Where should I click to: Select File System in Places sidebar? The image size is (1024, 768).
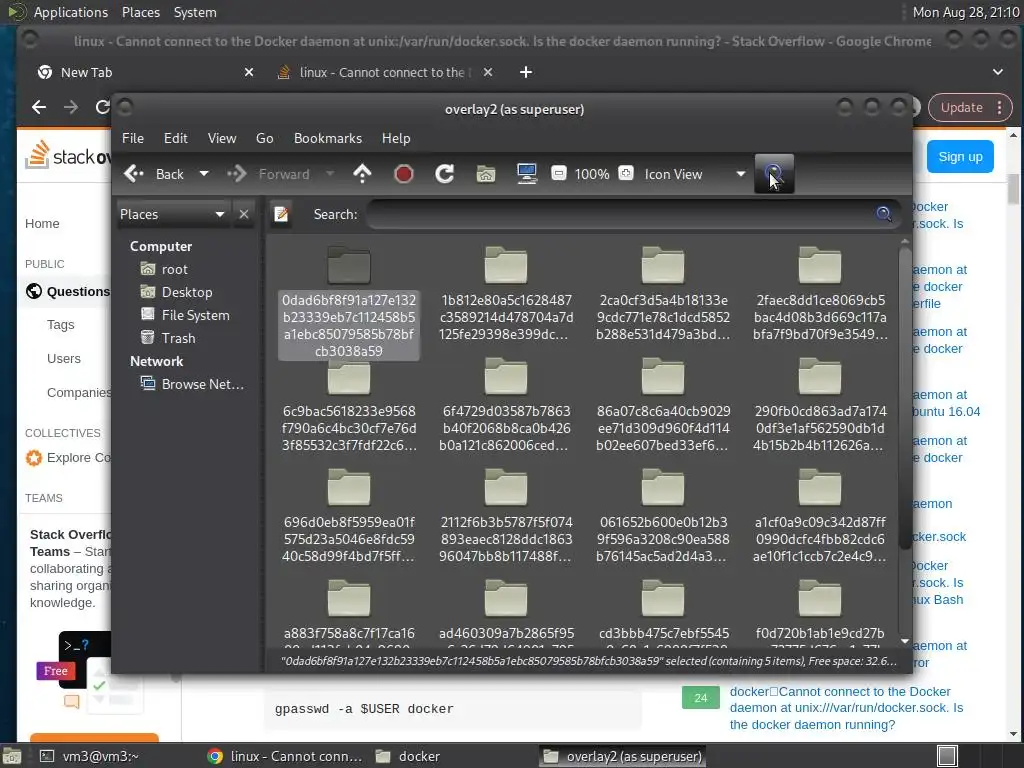click(x=185, y=315)
